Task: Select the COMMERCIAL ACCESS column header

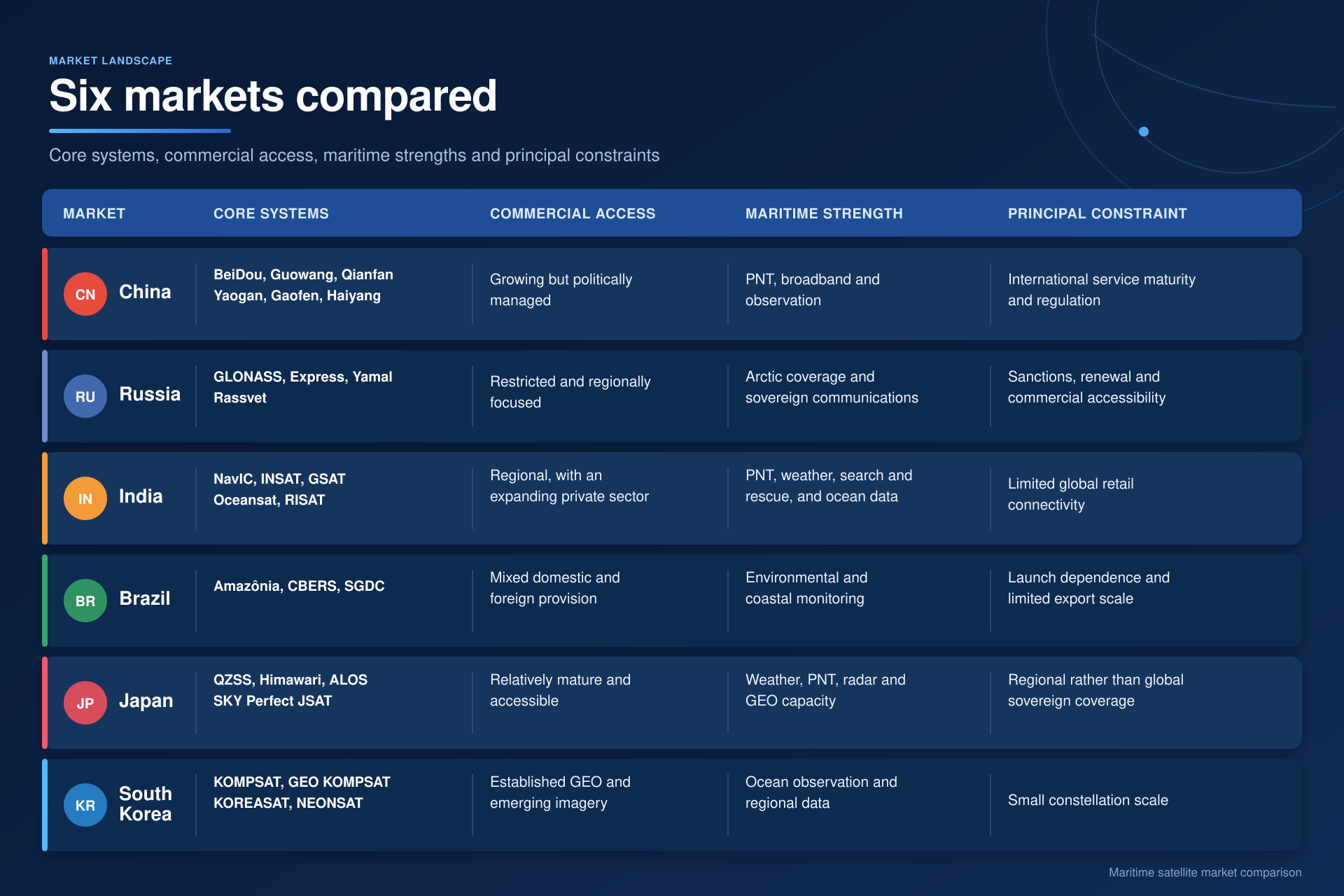Action: pos(573,213)
